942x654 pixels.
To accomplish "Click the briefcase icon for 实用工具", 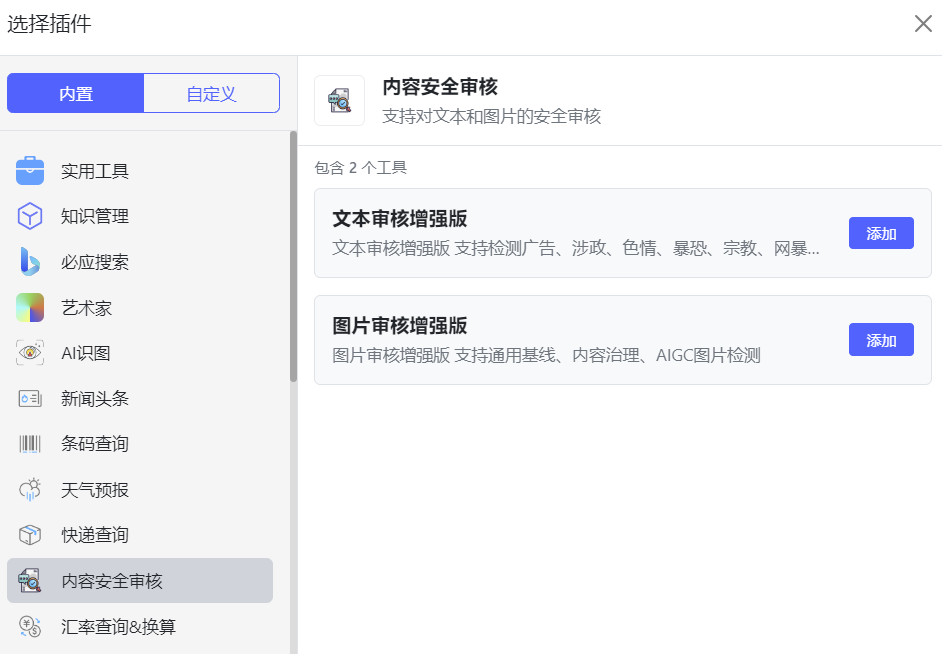I will click(x=30, y=171).
